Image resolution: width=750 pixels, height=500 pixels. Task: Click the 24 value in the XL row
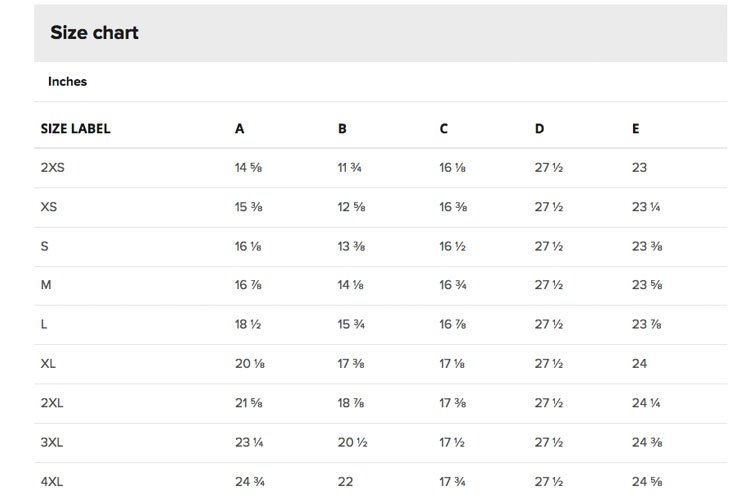pos(640,363)
